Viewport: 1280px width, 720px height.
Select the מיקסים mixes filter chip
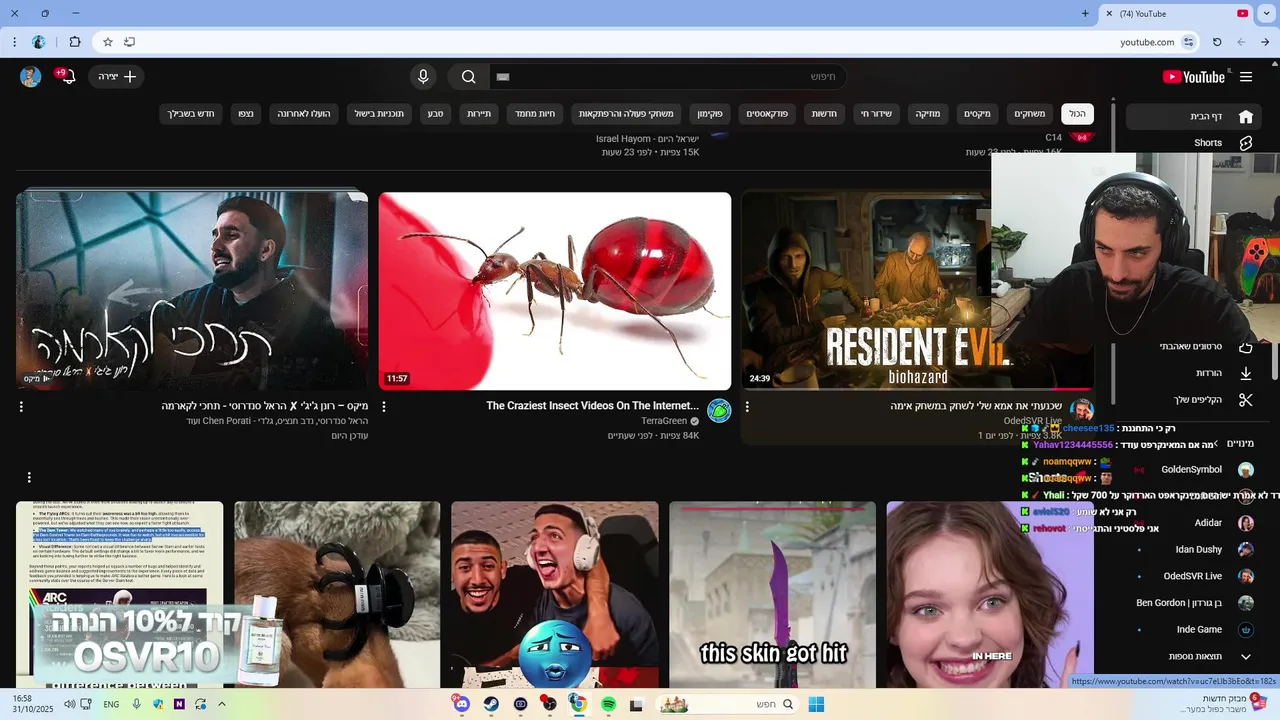[977, 114]
